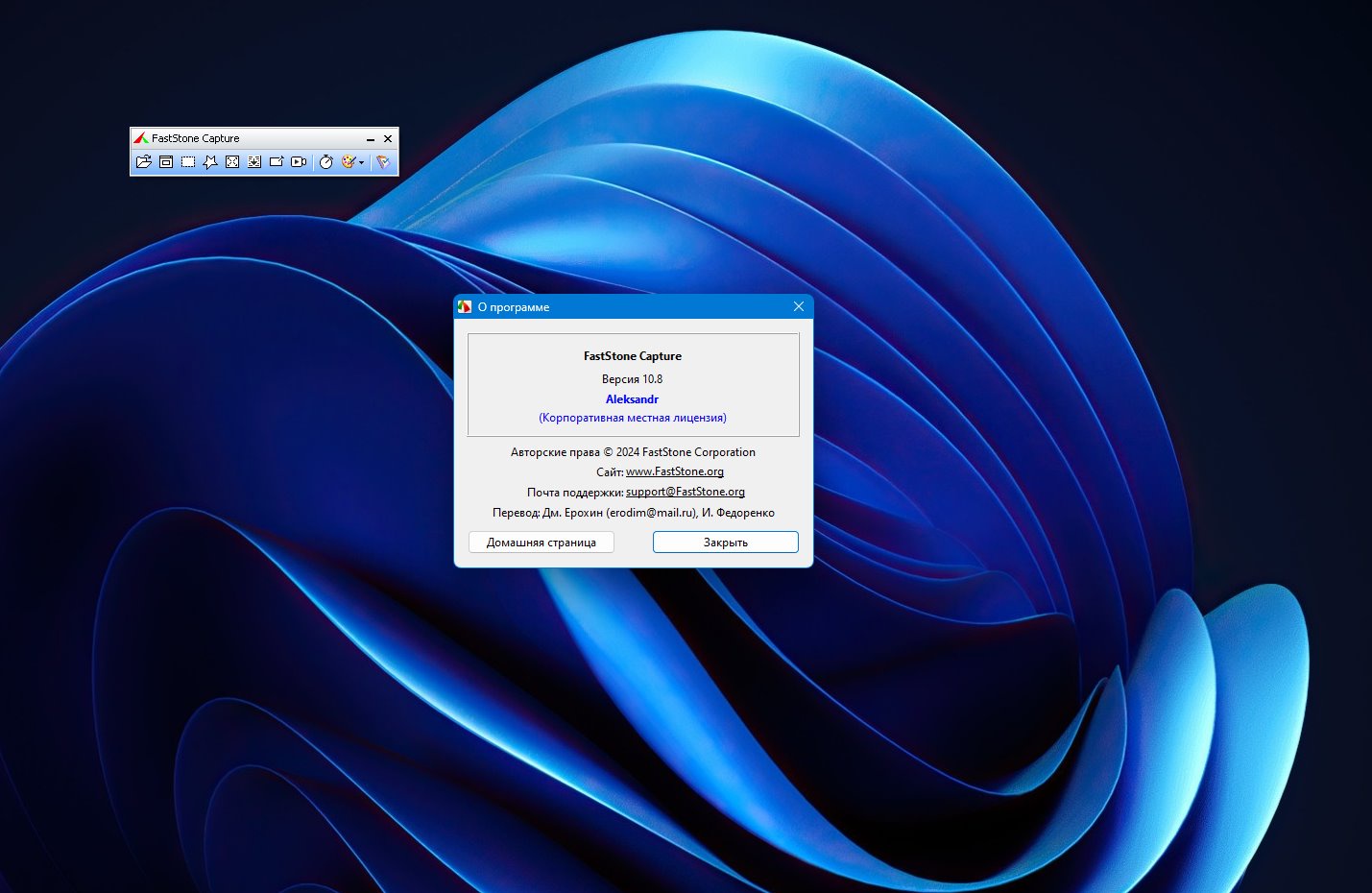Screen dimensions: 1372x893
Task: Start the Screen Recorder camera icon
Action: 299,162
